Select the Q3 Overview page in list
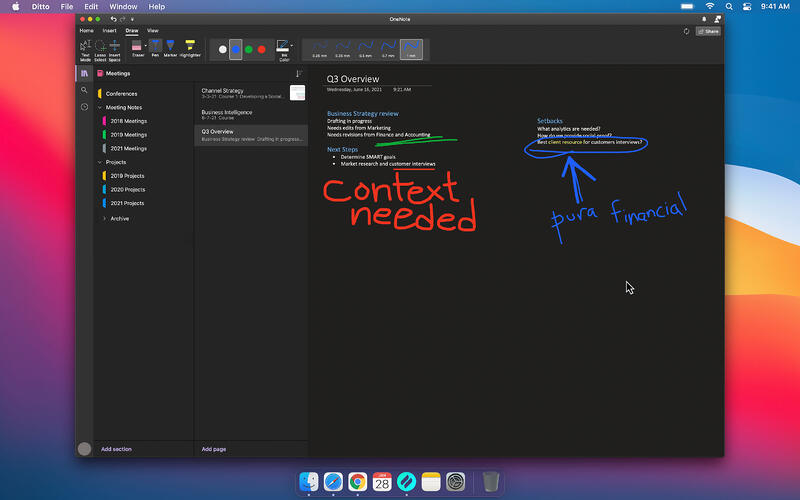This screenshot has height=500, width=800. pos(251,135)
